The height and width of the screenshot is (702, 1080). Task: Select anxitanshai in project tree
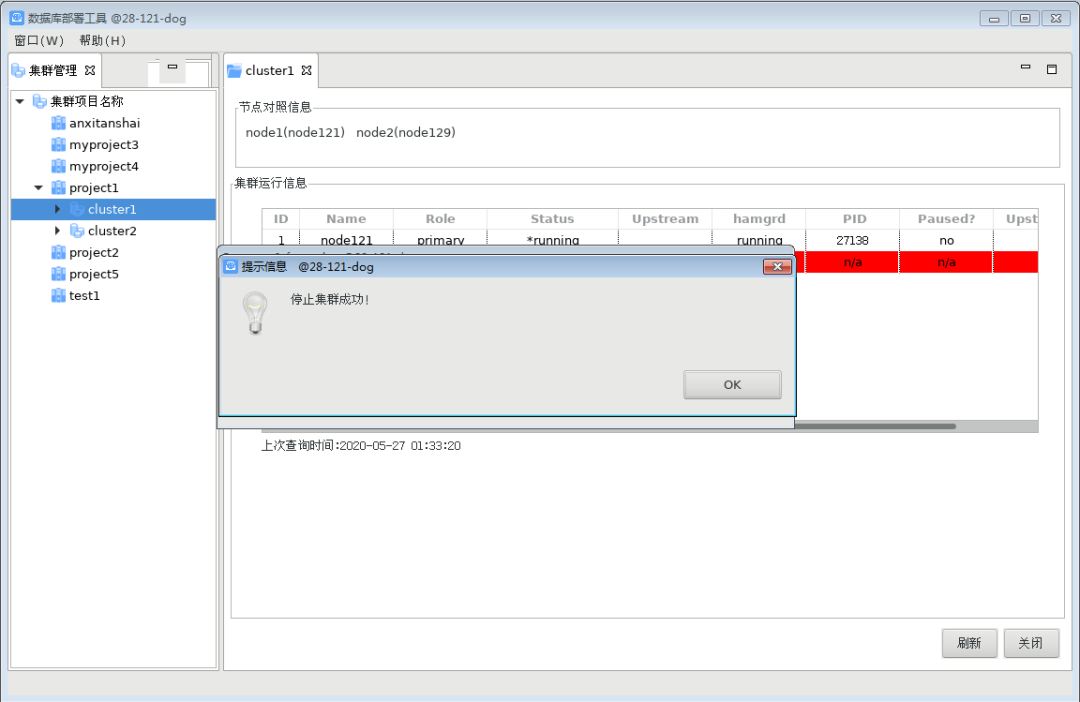point(105,123)
